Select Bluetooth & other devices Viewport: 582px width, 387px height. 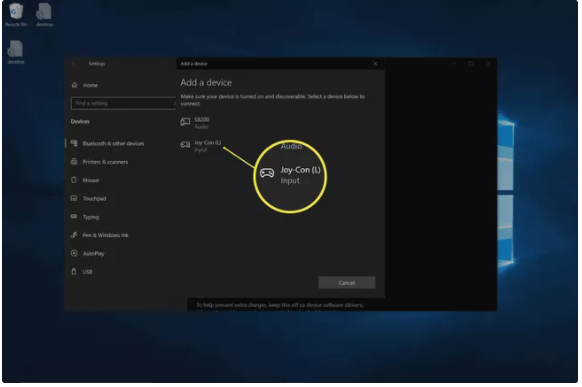point(113,144)
